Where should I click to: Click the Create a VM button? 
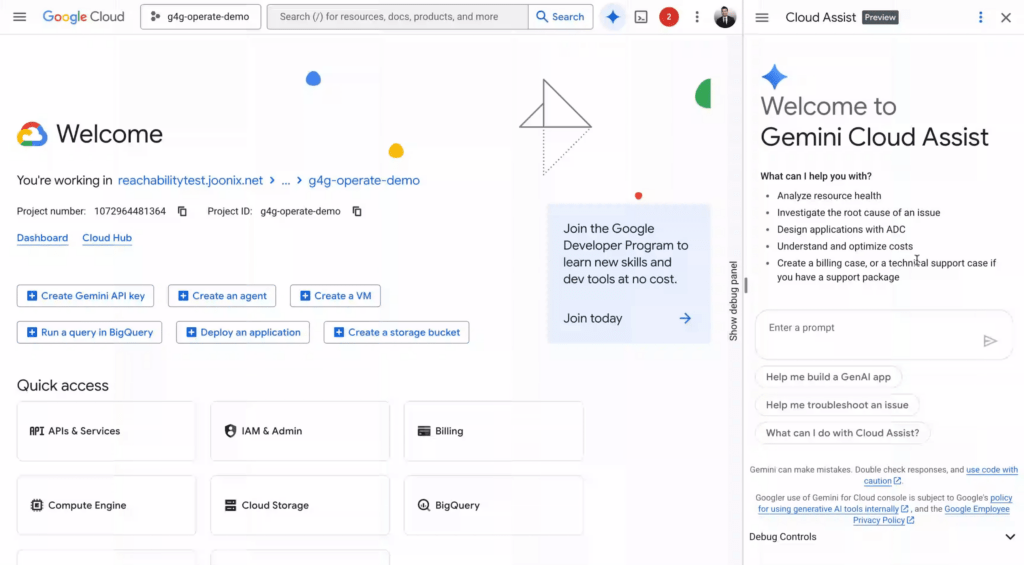click(335, 296)
